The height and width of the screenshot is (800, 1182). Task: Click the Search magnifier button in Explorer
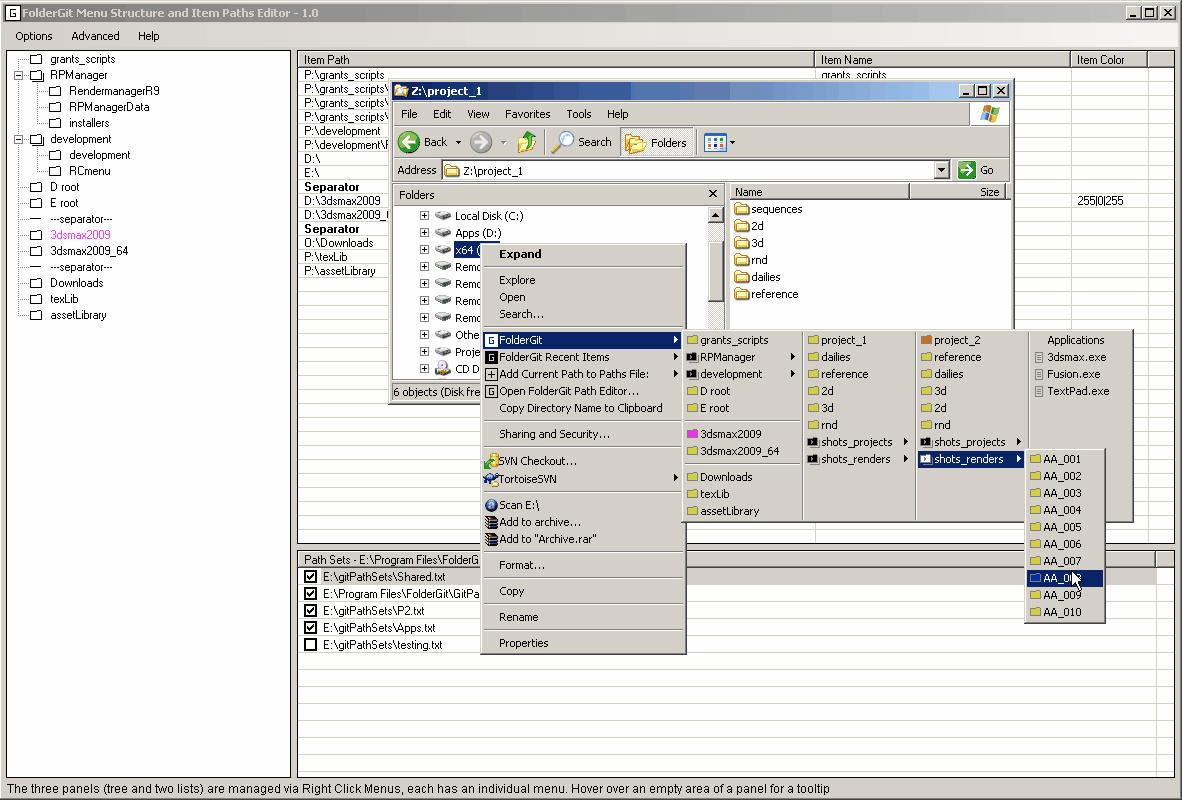[x=581, y=142]
